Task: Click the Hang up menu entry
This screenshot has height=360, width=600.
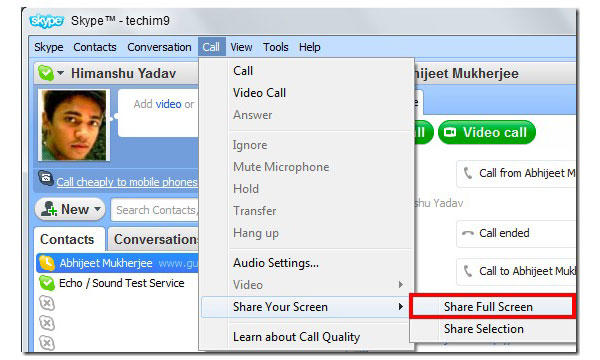Action: pyautogui.click(x=306, y=233)
